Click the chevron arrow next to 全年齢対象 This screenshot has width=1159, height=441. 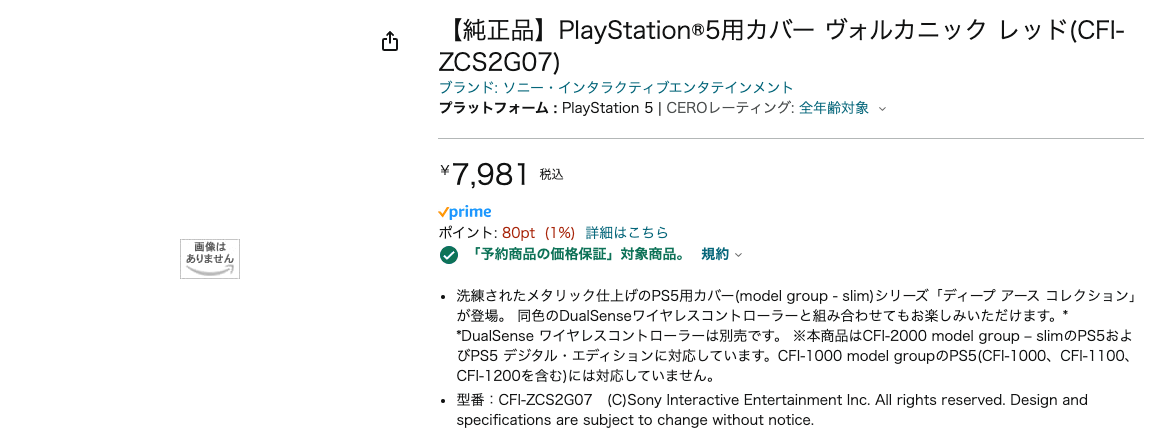click(x=882, y=109)
